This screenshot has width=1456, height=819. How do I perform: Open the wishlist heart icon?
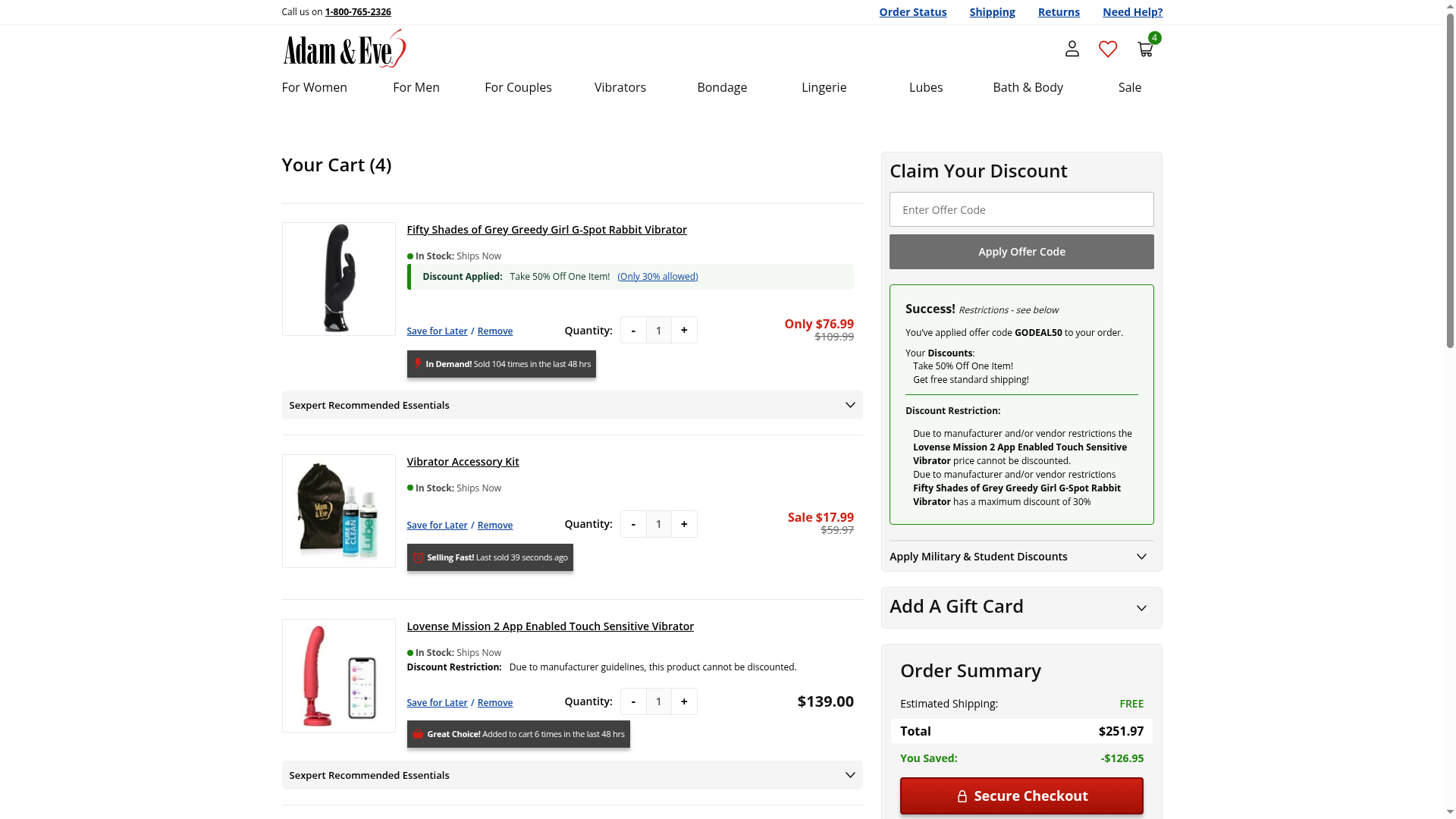1108,49
